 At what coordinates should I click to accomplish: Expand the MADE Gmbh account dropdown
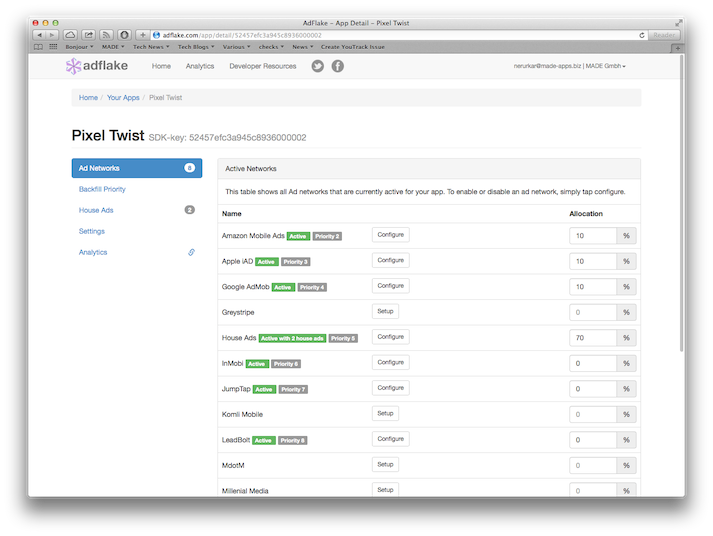tap(606, 66)
